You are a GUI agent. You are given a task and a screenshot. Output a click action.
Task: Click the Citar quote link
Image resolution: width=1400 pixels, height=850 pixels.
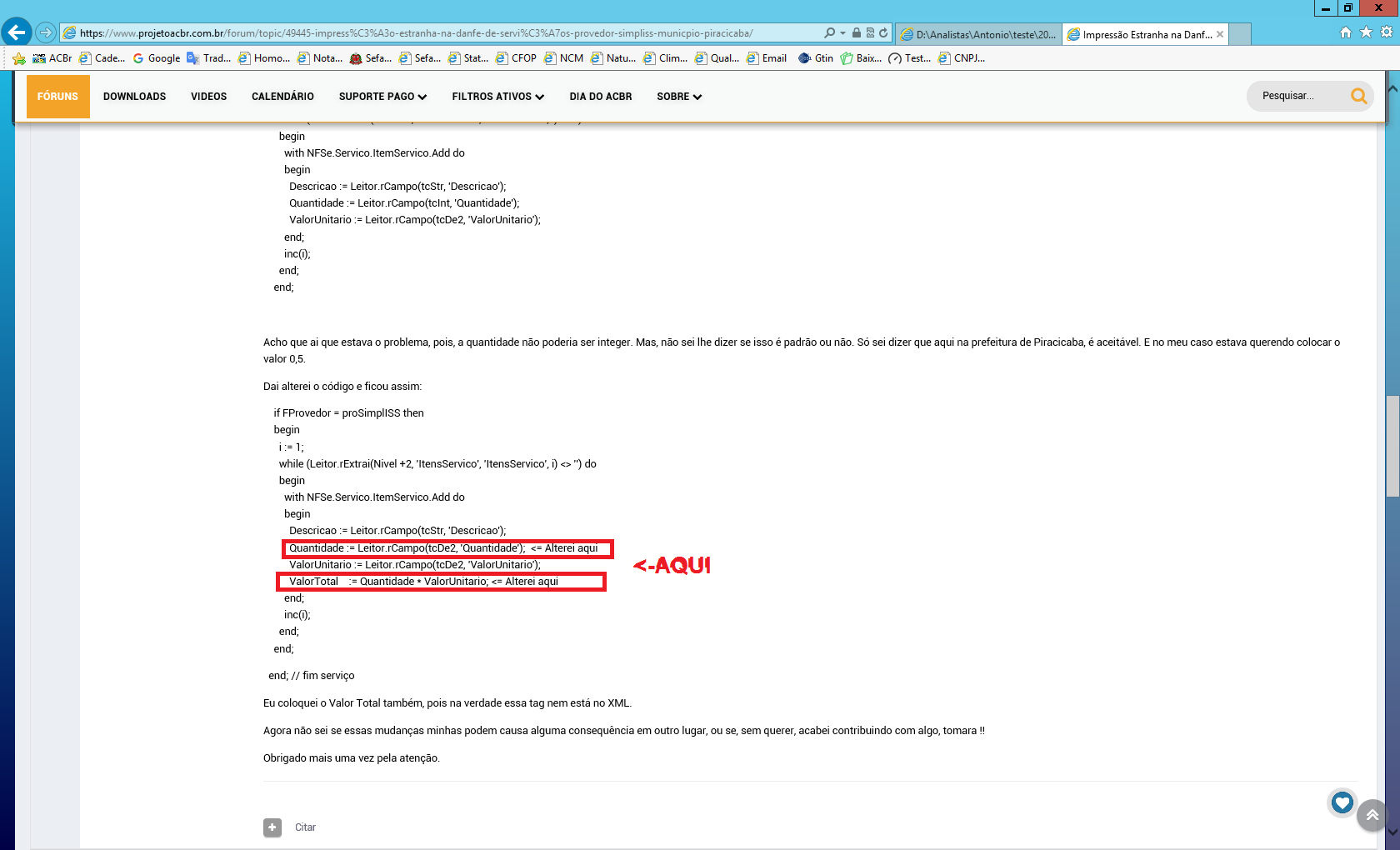tap(305, 827)
